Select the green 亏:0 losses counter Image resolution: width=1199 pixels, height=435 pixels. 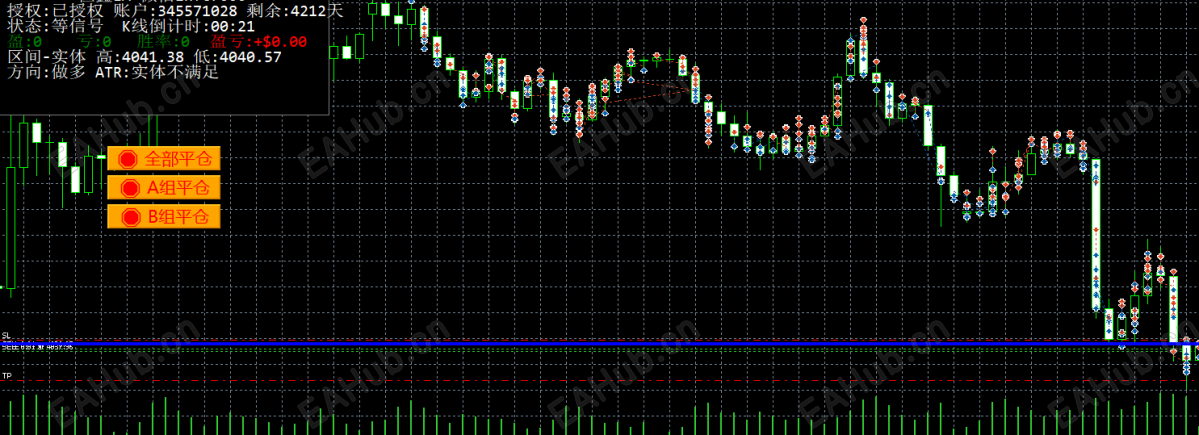[94, 41]
